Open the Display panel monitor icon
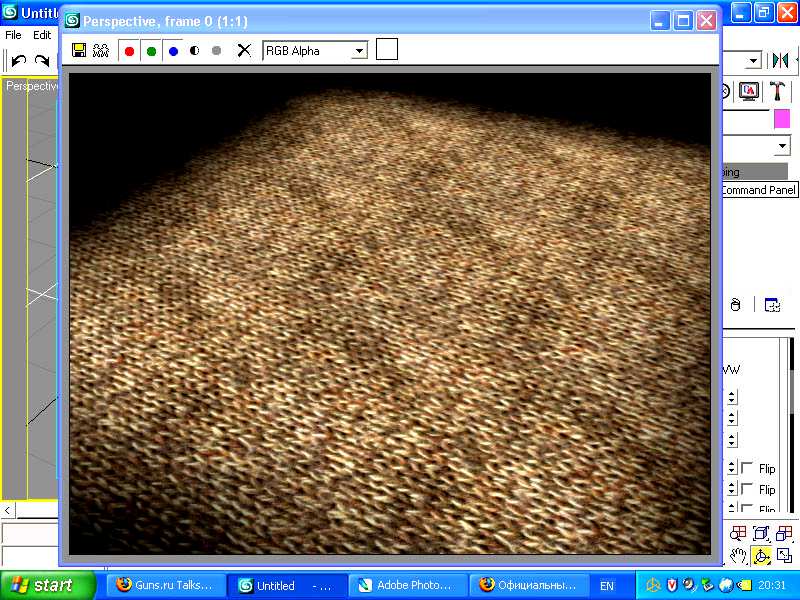This screenshot has height=600, width=800. pos(748,91)
